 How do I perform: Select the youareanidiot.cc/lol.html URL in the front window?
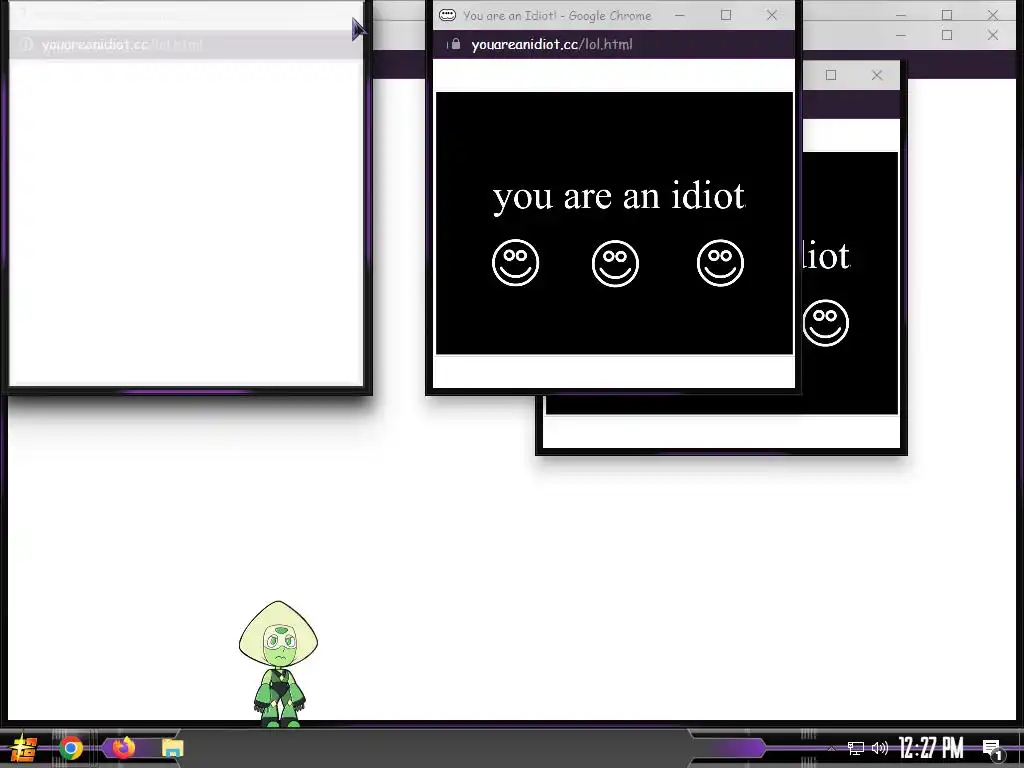(552, 44)
